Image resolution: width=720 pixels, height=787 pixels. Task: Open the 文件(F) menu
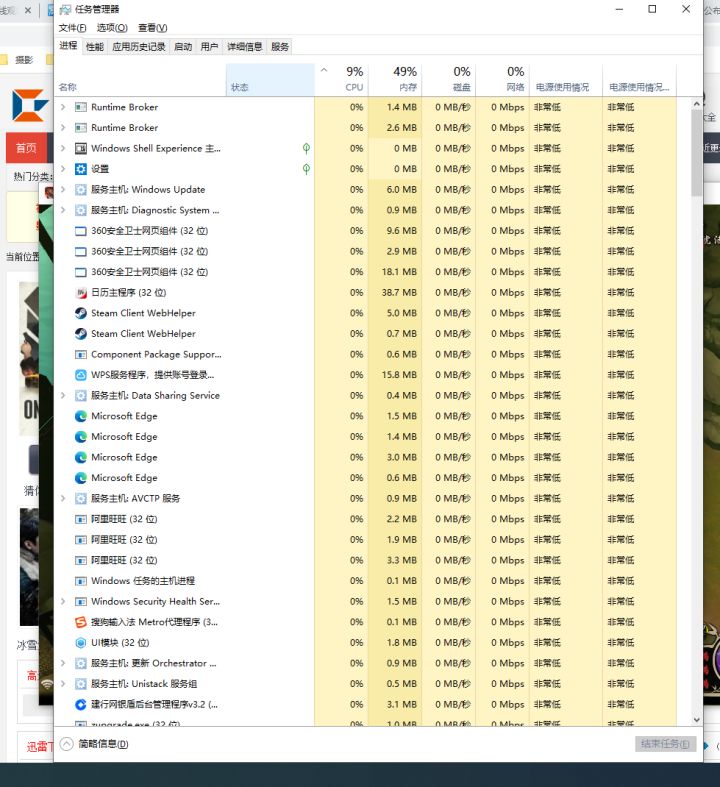point(72,28)
